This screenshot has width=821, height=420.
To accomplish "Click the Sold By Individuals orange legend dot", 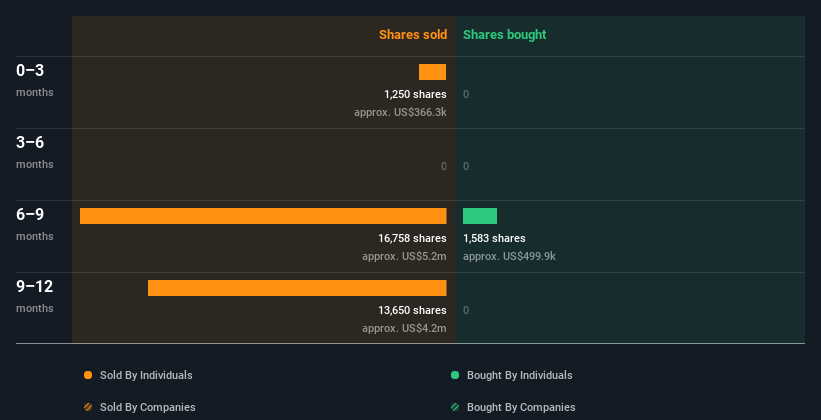I will click(x=88, y=375).
